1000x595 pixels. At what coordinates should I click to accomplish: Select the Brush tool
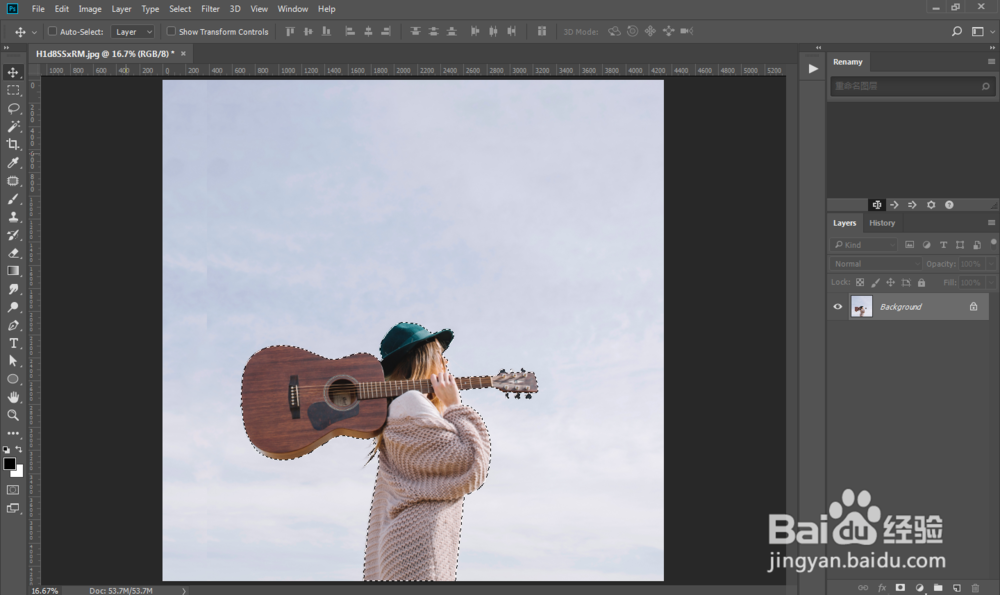coord(13,199)
